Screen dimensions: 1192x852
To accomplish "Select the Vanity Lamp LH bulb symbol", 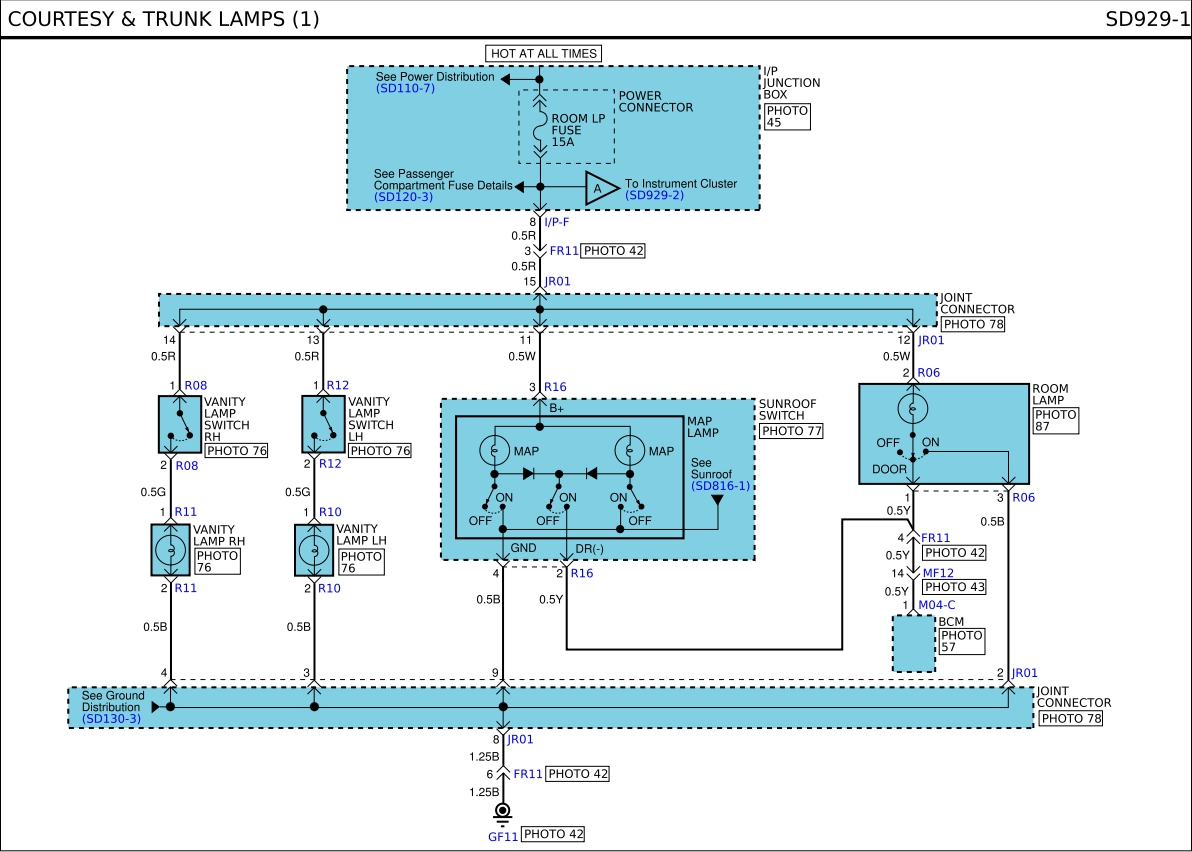I will [x=314, y=550].
